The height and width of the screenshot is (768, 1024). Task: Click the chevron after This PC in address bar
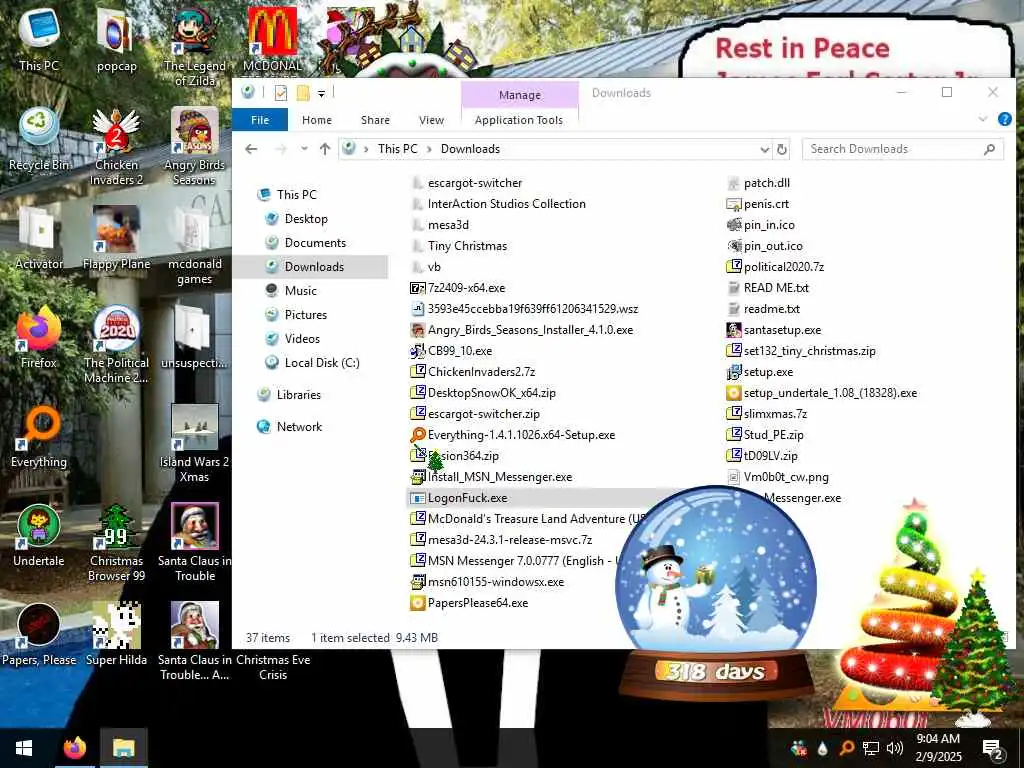[x=429, y=149]
